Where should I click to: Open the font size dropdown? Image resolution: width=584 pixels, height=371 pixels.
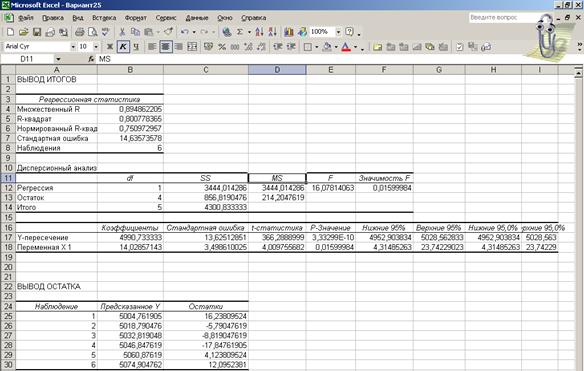[x=96, y=47]
